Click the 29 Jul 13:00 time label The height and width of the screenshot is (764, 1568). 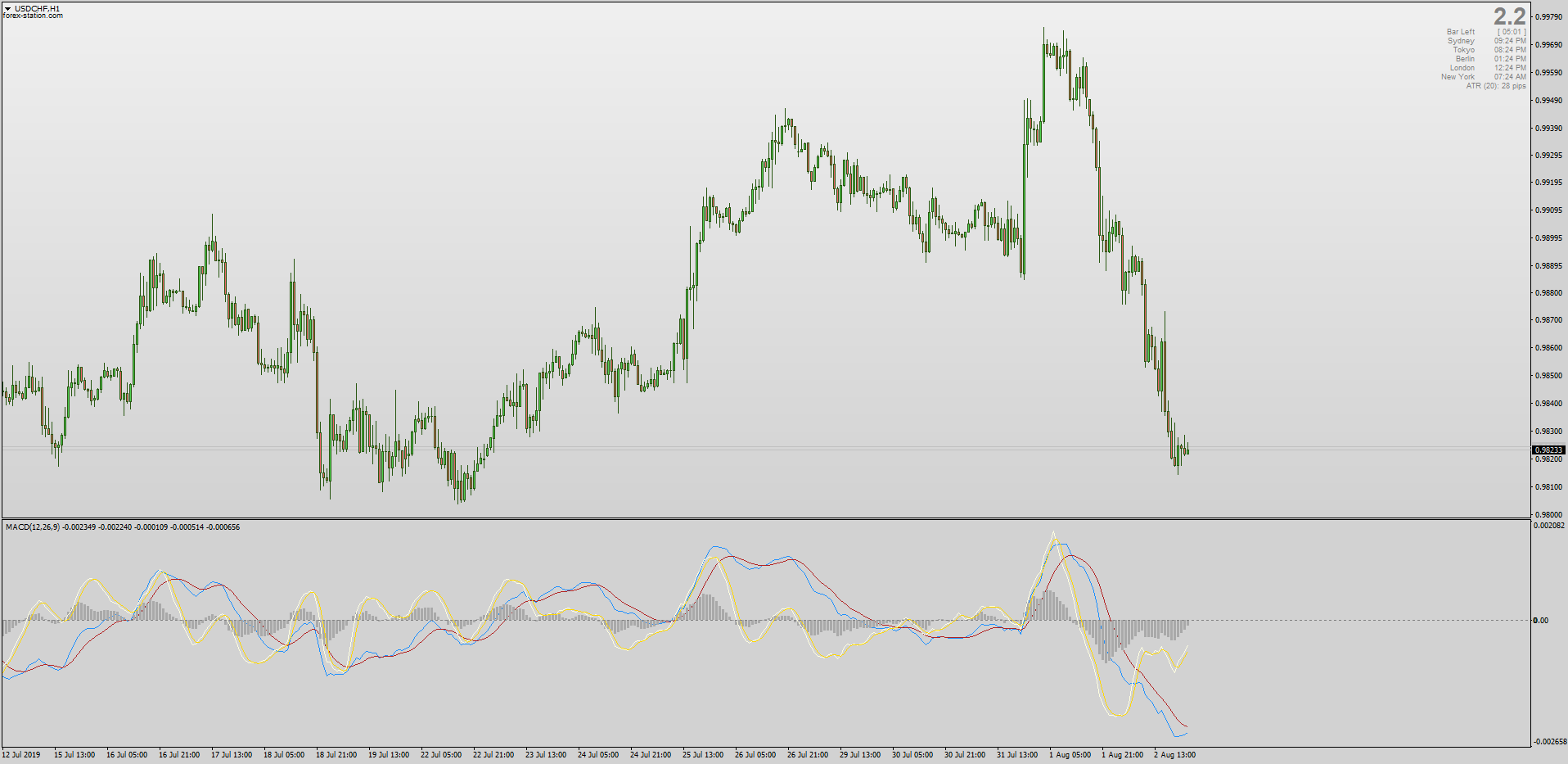pos(860,755)
